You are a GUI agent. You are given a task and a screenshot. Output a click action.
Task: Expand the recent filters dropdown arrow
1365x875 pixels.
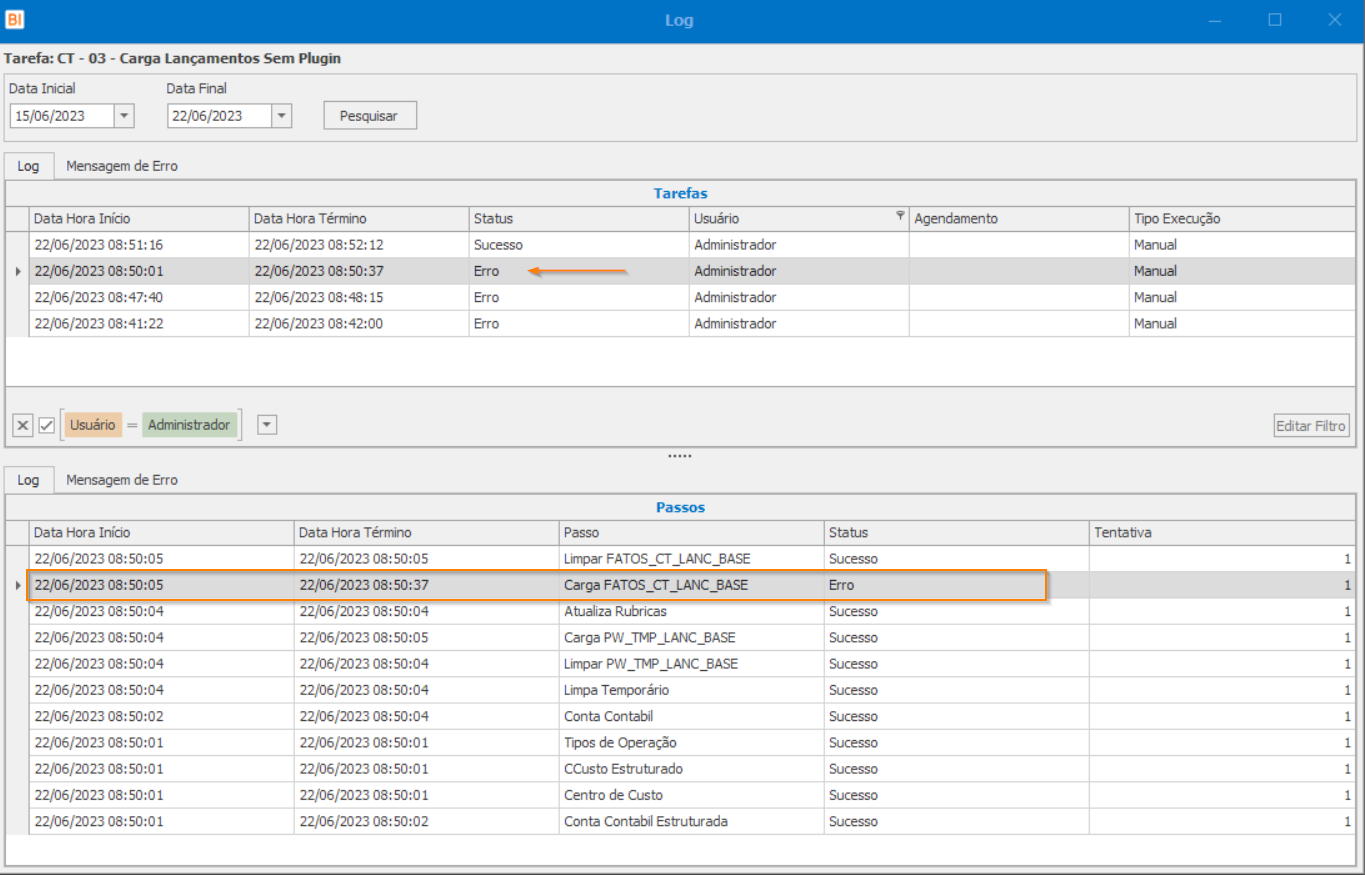point(266,425)
